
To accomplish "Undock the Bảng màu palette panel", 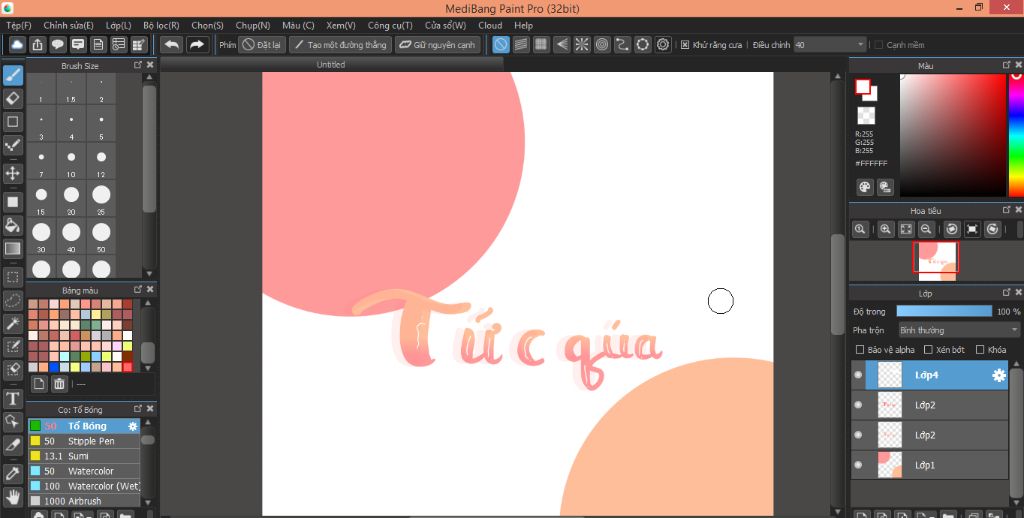I will pos(138,289).
